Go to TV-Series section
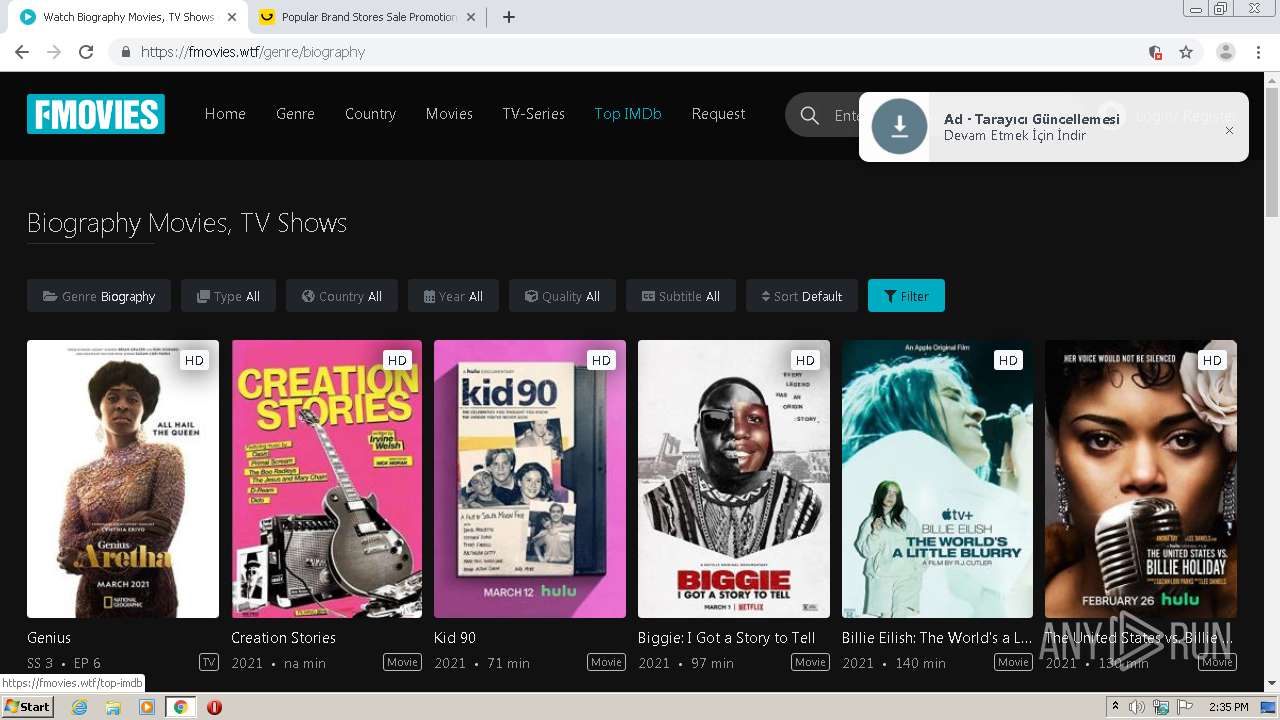This screenshot has width=1280, height=720. click(x=533, y=114)
